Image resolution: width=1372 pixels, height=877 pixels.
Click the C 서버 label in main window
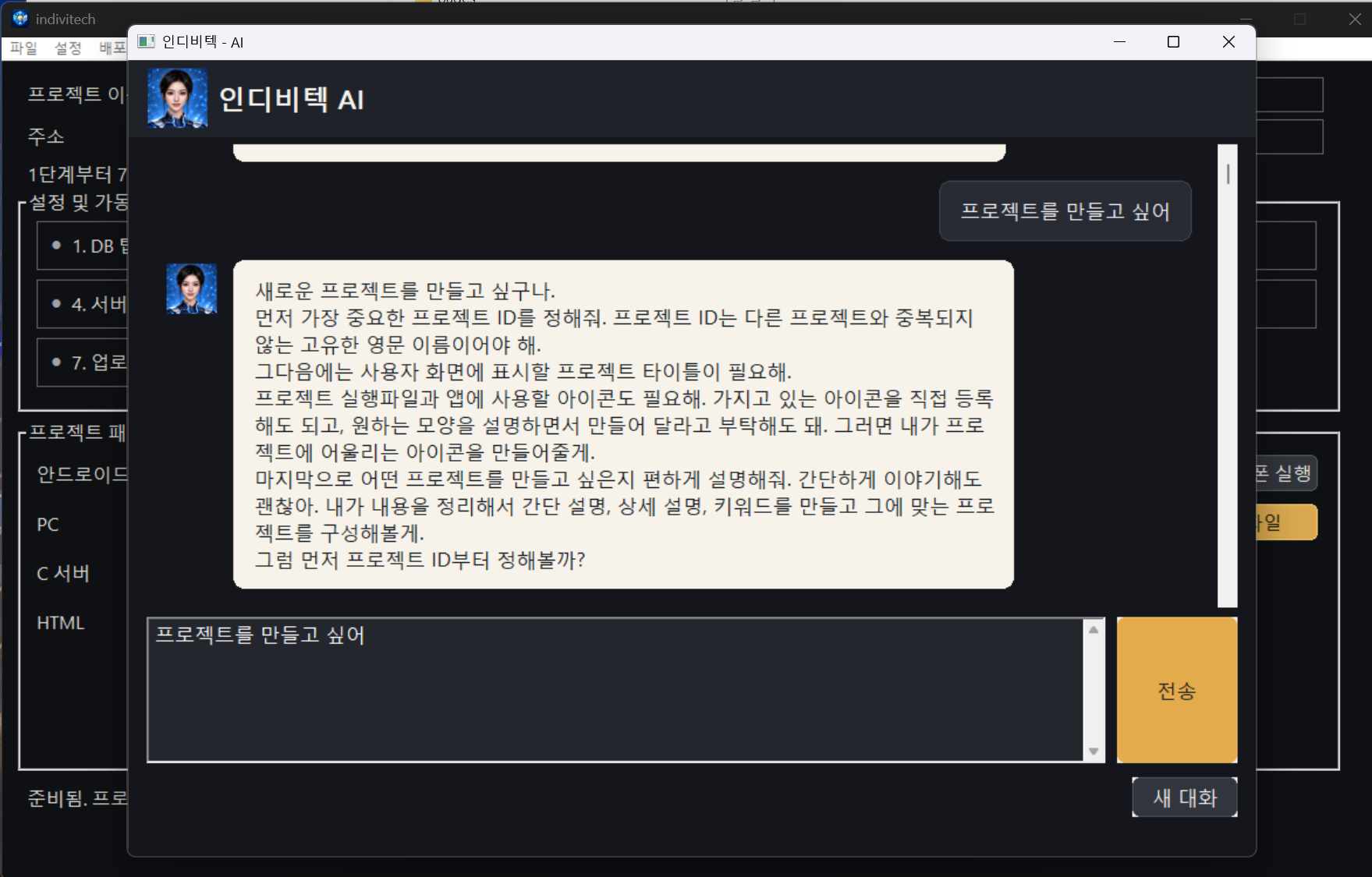coord(63,574)
